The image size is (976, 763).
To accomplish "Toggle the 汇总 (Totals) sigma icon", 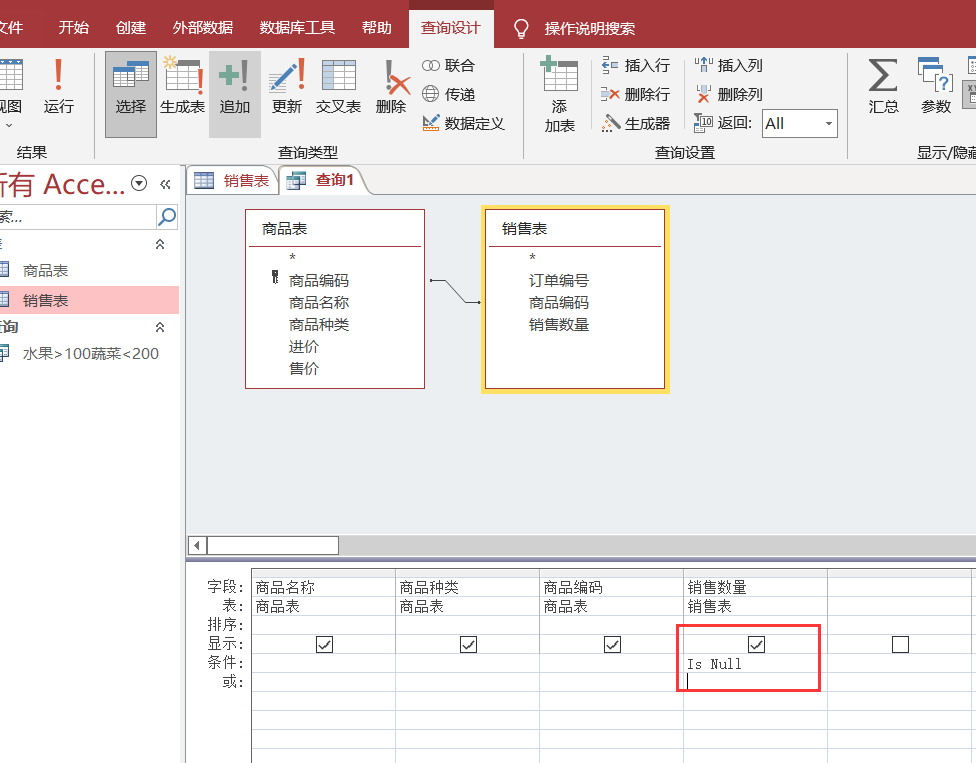I will click(883, 75).
